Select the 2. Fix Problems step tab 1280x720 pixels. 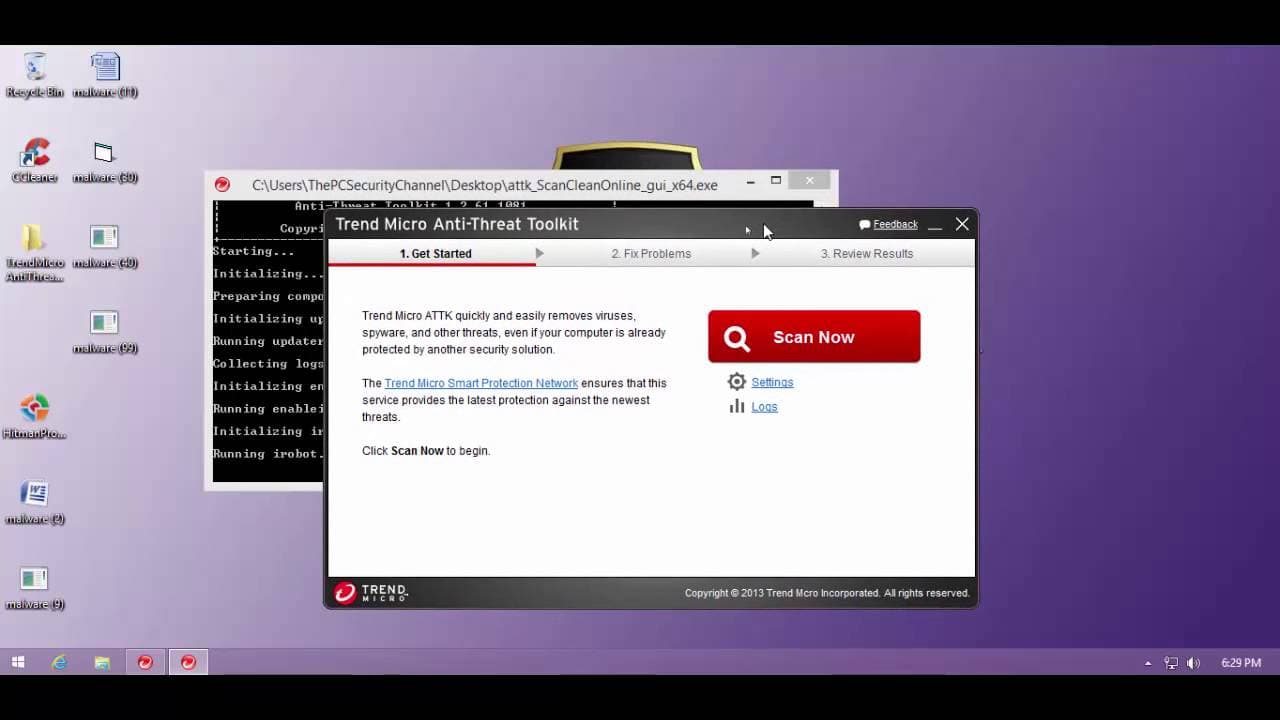651,254
